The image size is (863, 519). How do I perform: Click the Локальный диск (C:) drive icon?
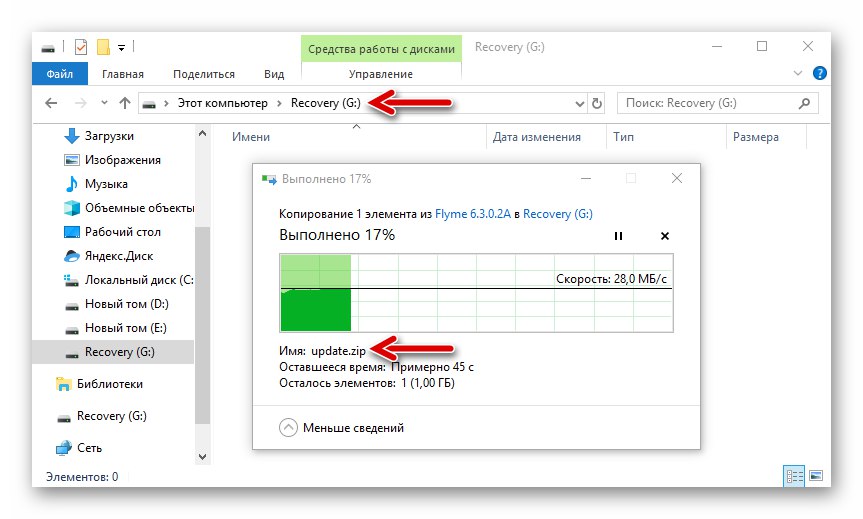pos(72,281)
